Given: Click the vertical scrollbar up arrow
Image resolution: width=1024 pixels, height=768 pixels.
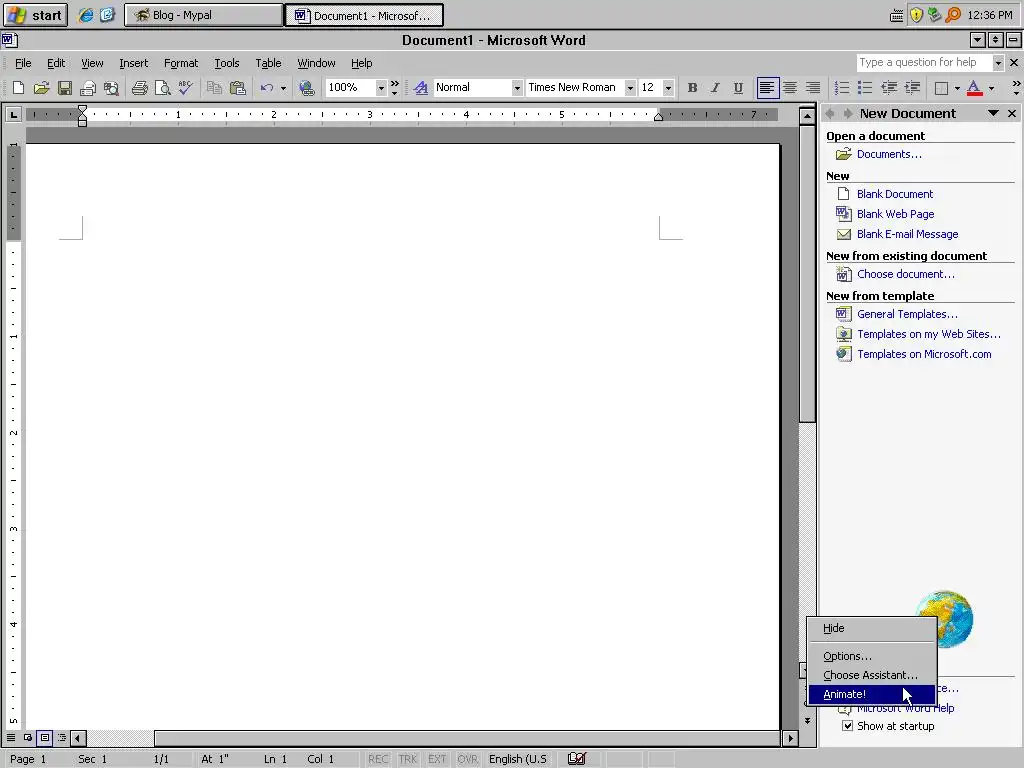Looking at the screenshot, I should [x=807, y=116].
